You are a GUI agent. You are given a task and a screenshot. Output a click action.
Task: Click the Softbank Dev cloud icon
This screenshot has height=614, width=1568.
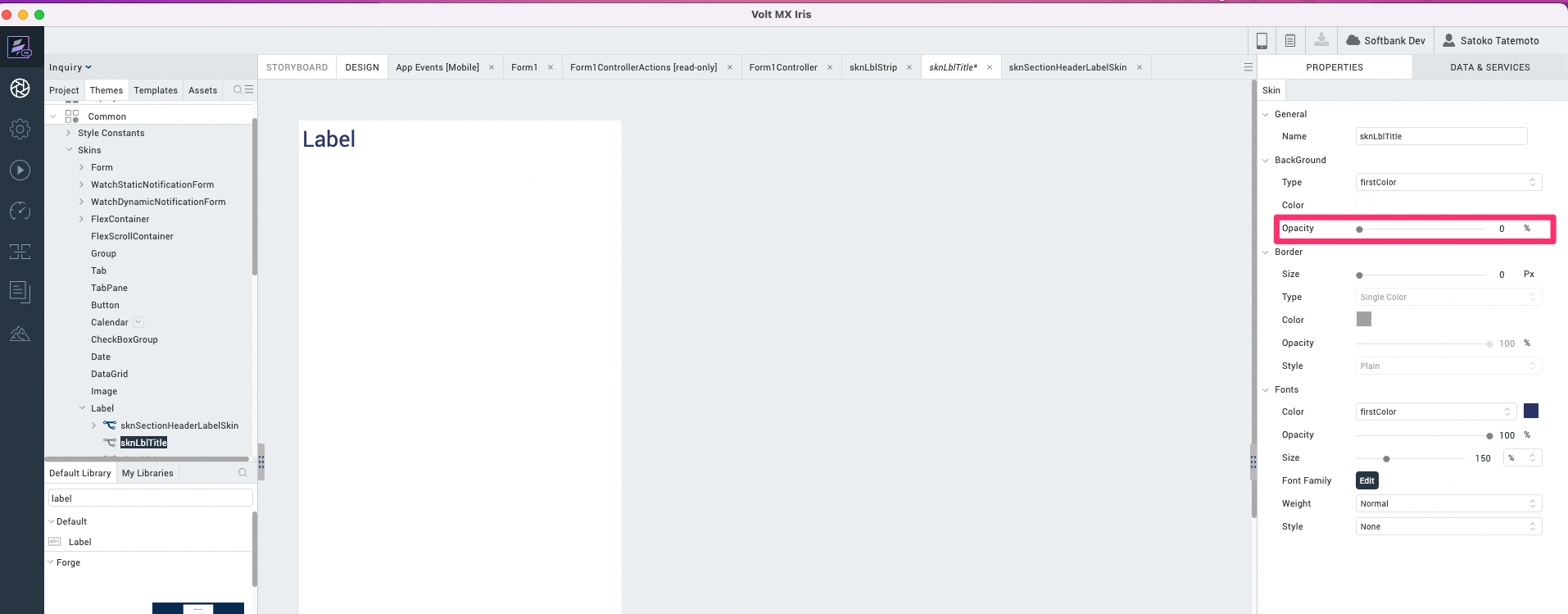pyautogui.click(x=1353, y=40)
